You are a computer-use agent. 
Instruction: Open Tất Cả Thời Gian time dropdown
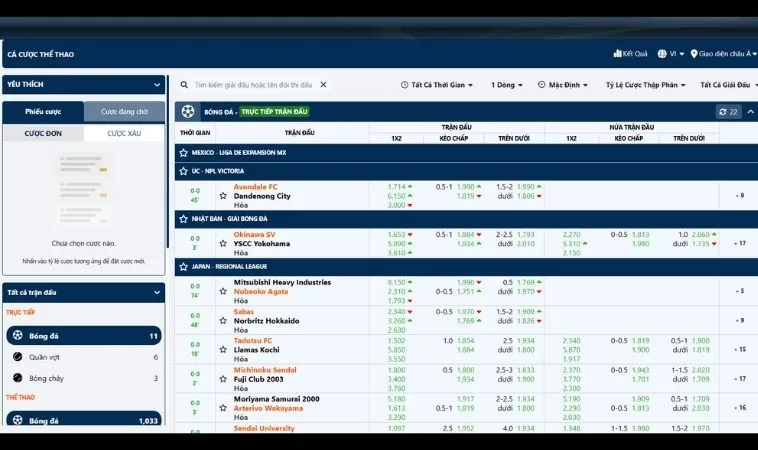point(437,85)
